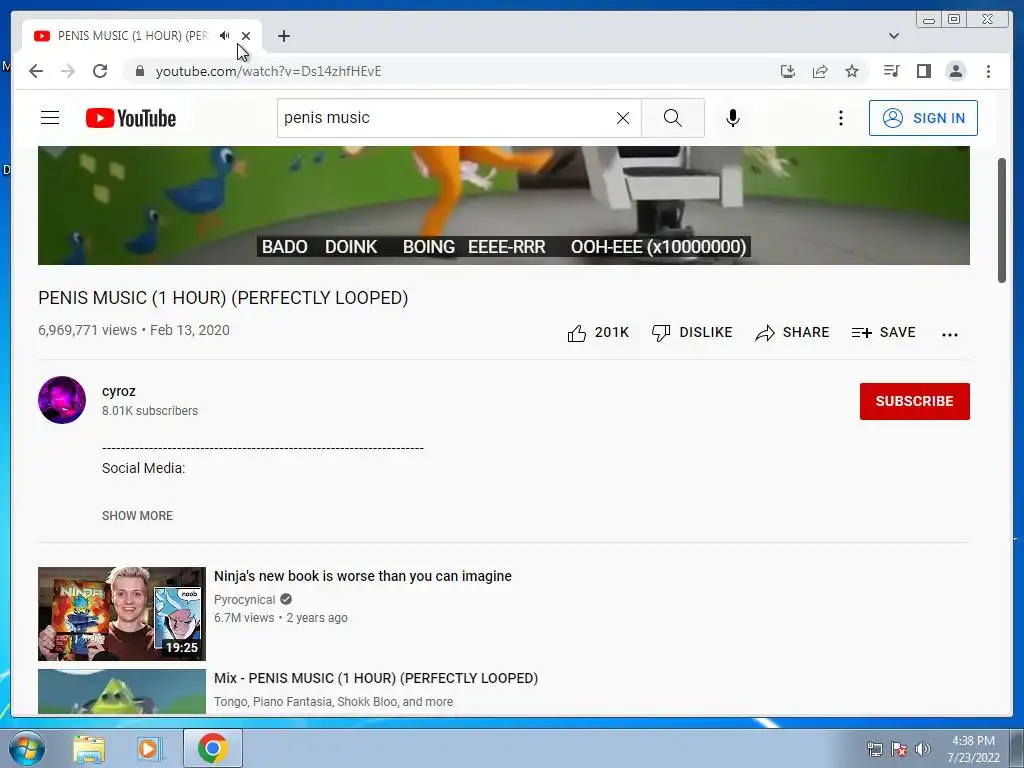Launch Windows Media Player from taskbar
The height and width of the screenshot is (768, 1024).
(x=148, y=748)
